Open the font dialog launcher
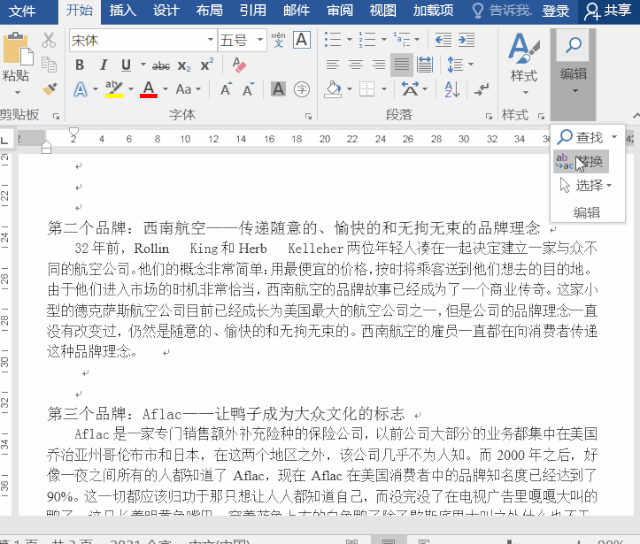The width and height of the screenshot is (640, 544). 309,117
